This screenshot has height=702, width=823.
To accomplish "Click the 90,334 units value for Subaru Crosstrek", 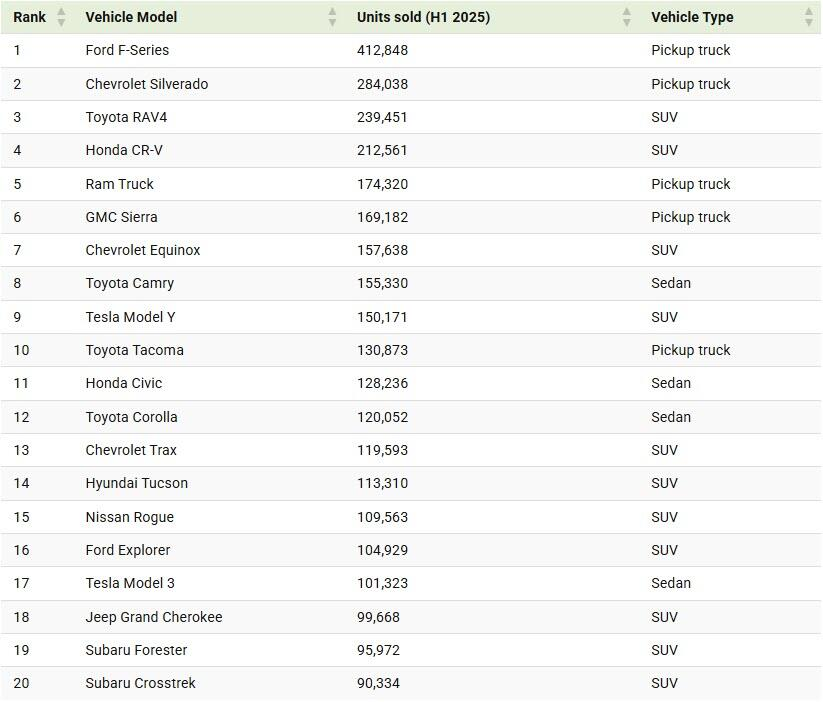I will 378,683.
